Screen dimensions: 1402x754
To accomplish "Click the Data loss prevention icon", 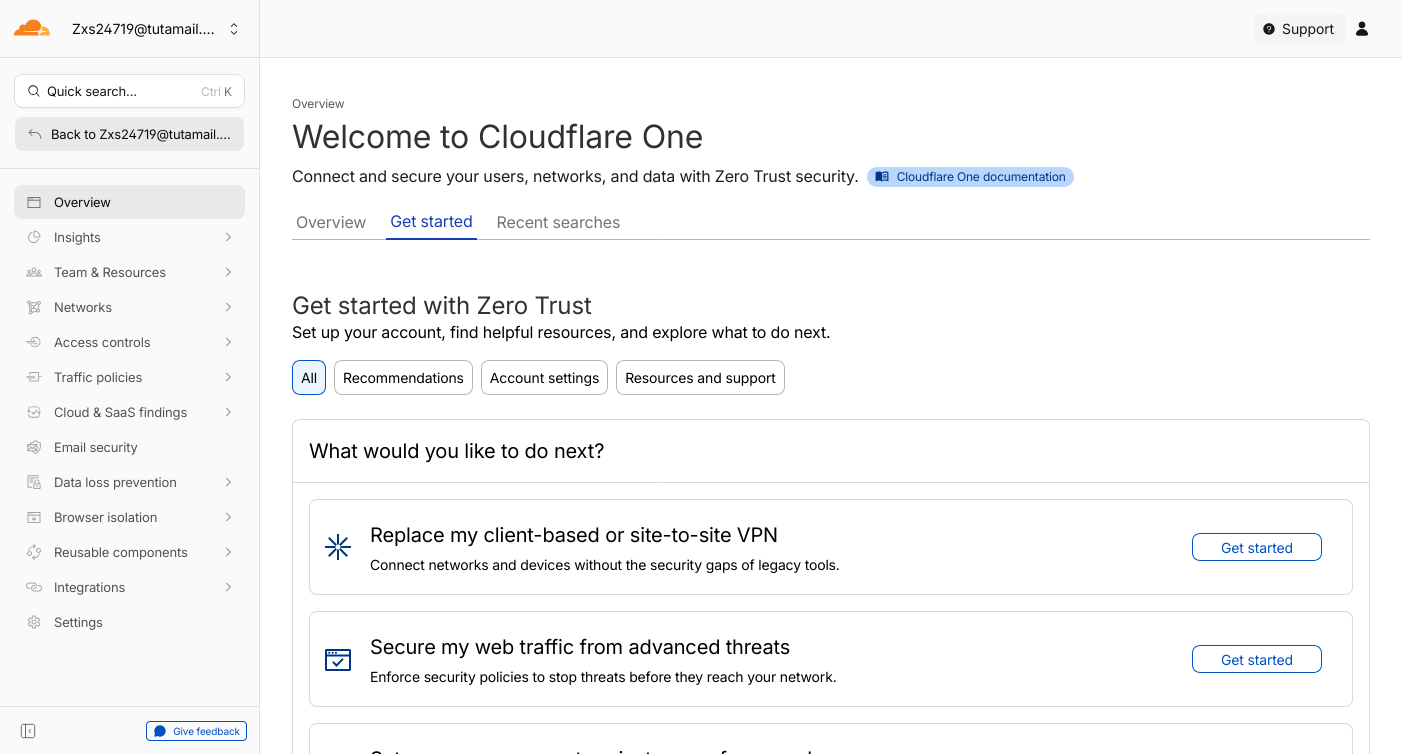I will 34,482.
